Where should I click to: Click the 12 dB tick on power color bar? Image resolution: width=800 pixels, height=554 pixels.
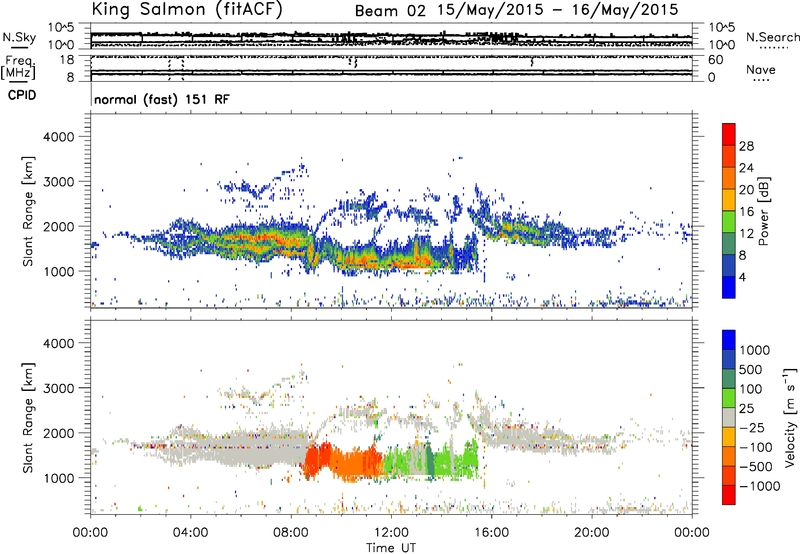[746, 234]
